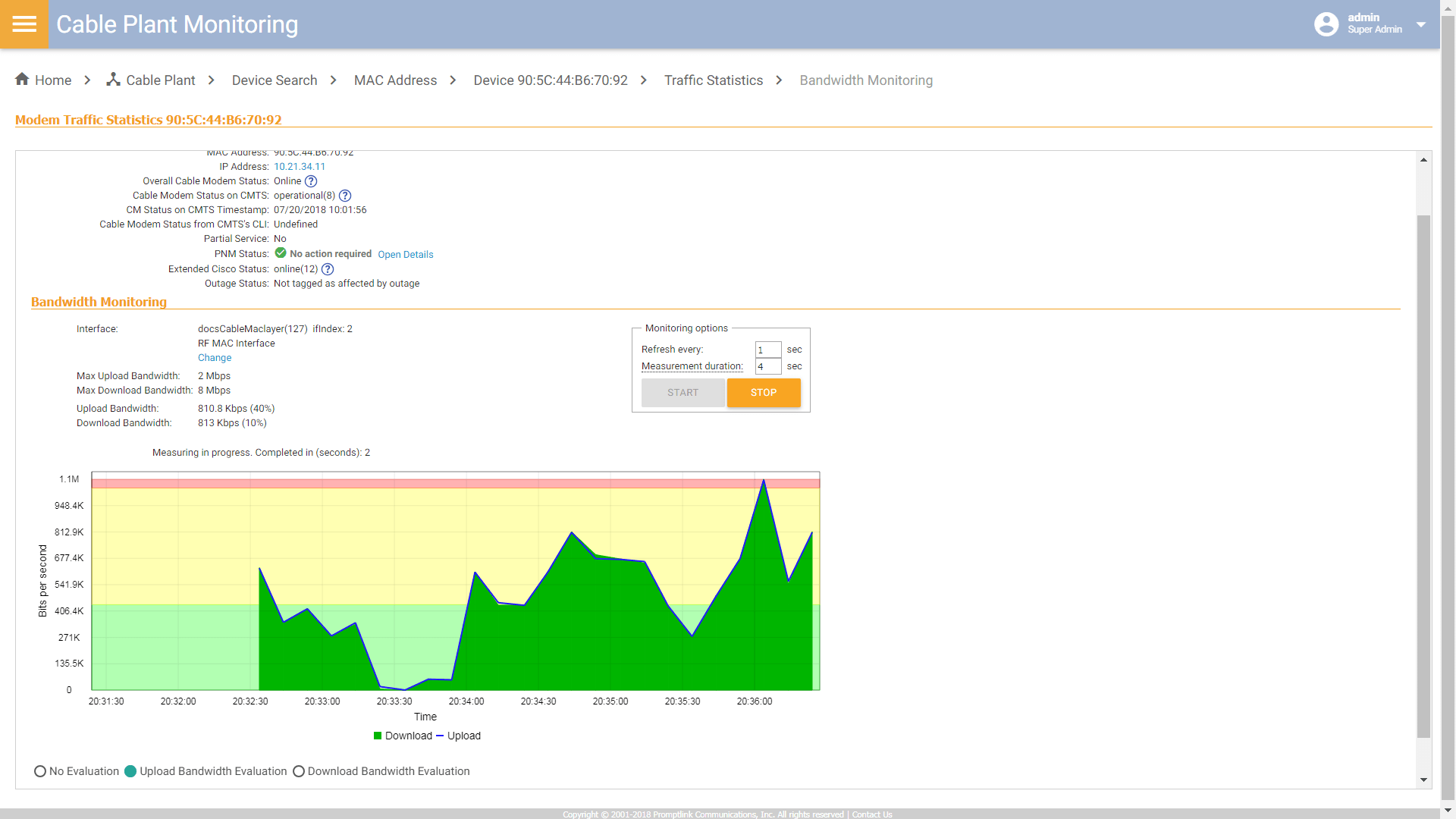Click Upload Bandwidth value 810.8 Kbps (40%)
Viewport: 1456px width, 819px height.
click(236, 409)
